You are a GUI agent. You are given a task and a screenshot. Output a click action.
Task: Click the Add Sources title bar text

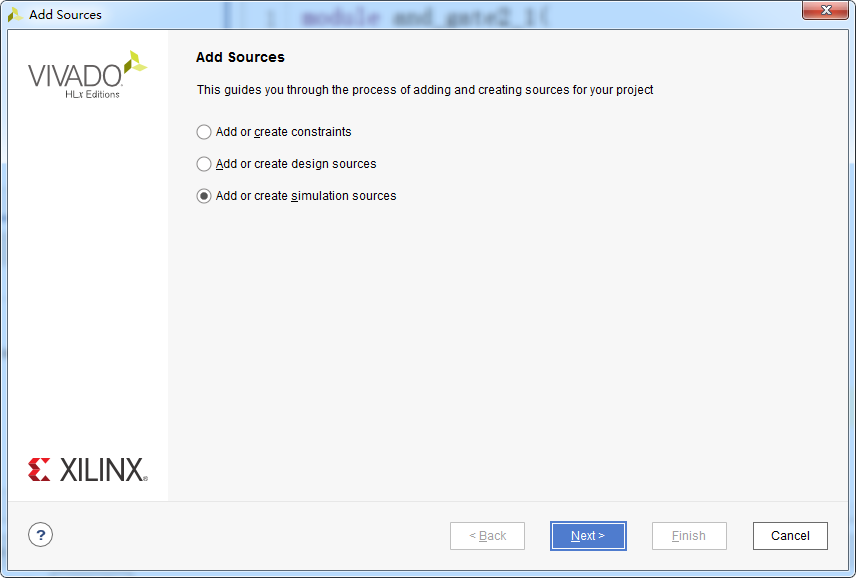coord(66,15)
